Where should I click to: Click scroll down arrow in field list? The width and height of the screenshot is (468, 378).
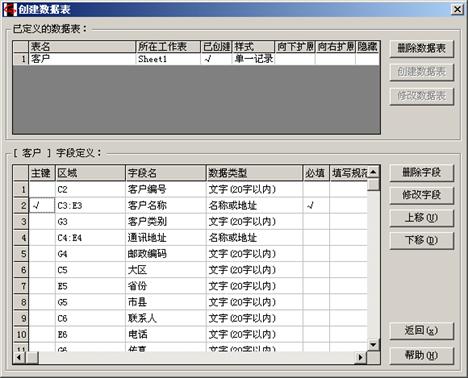point(373,345)
